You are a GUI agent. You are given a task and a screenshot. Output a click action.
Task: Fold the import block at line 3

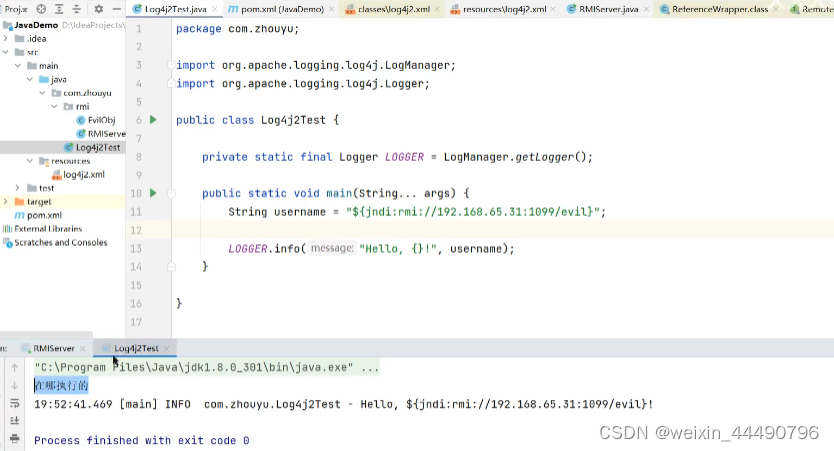click(171, 65)
